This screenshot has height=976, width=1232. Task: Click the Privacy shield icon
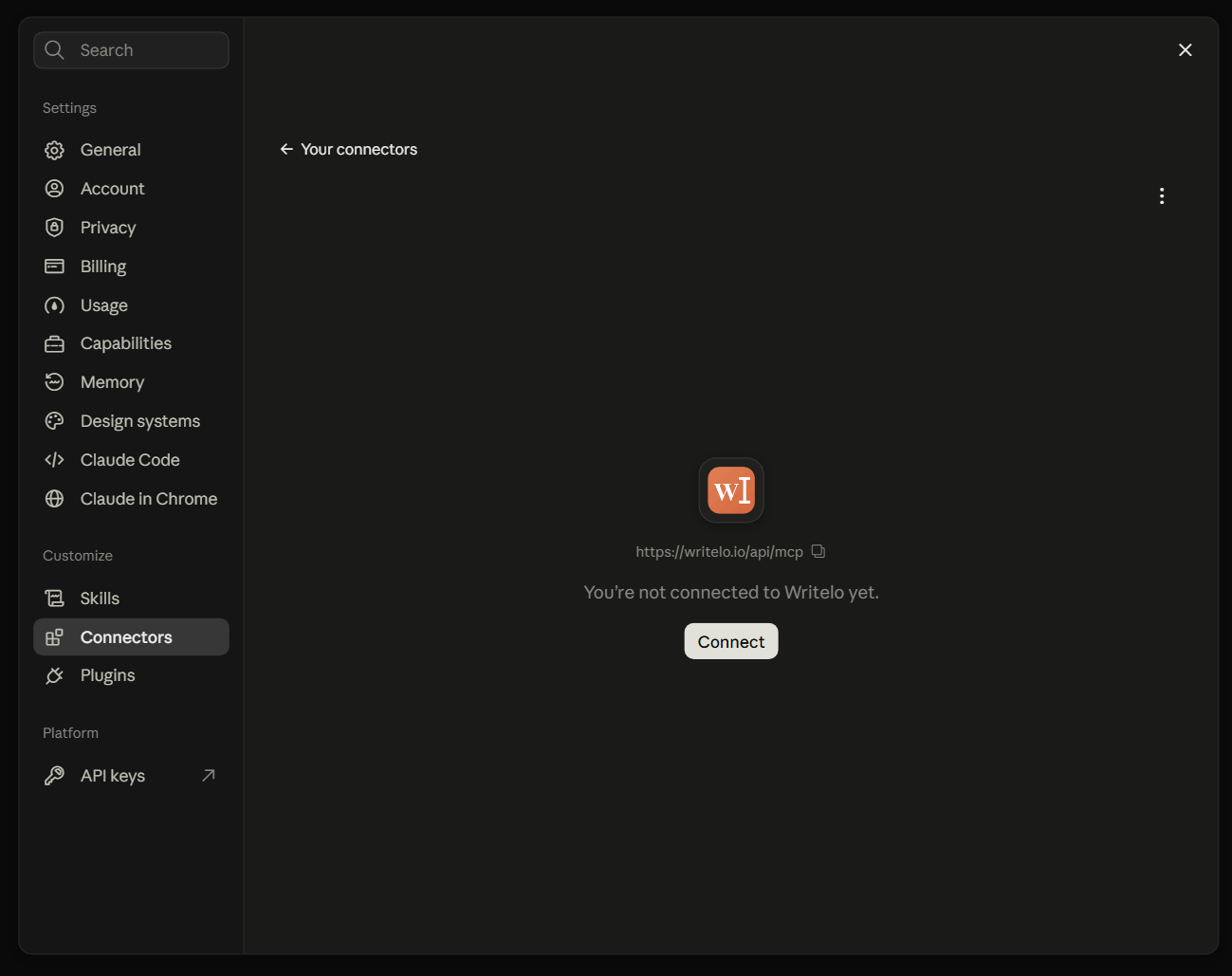(55, 228)
